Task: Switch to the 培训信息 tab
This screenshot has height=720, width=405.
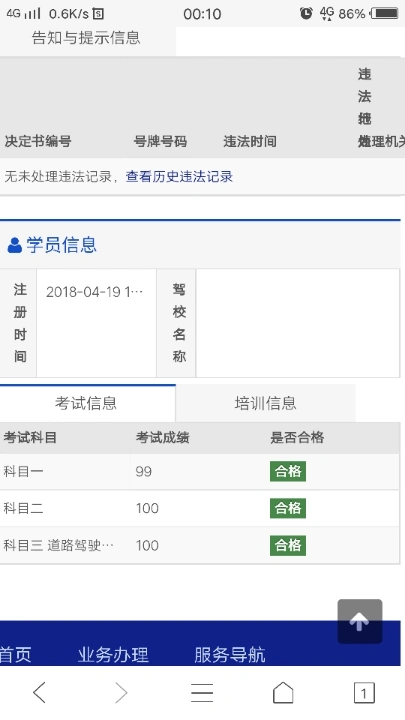Action: tap(265, 403)
